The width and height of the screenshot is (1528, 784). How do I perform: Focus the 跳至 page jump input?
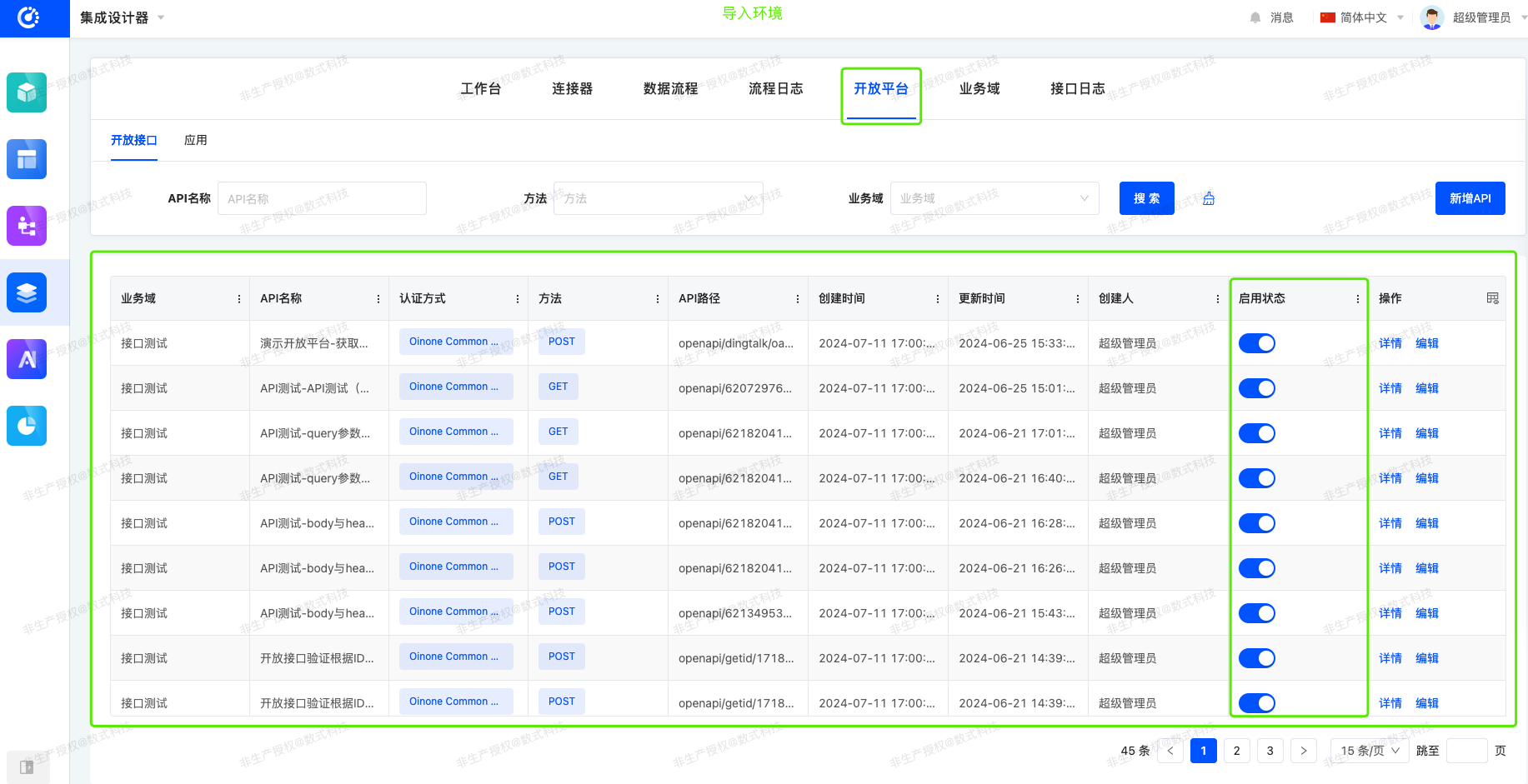(1467, 751)
